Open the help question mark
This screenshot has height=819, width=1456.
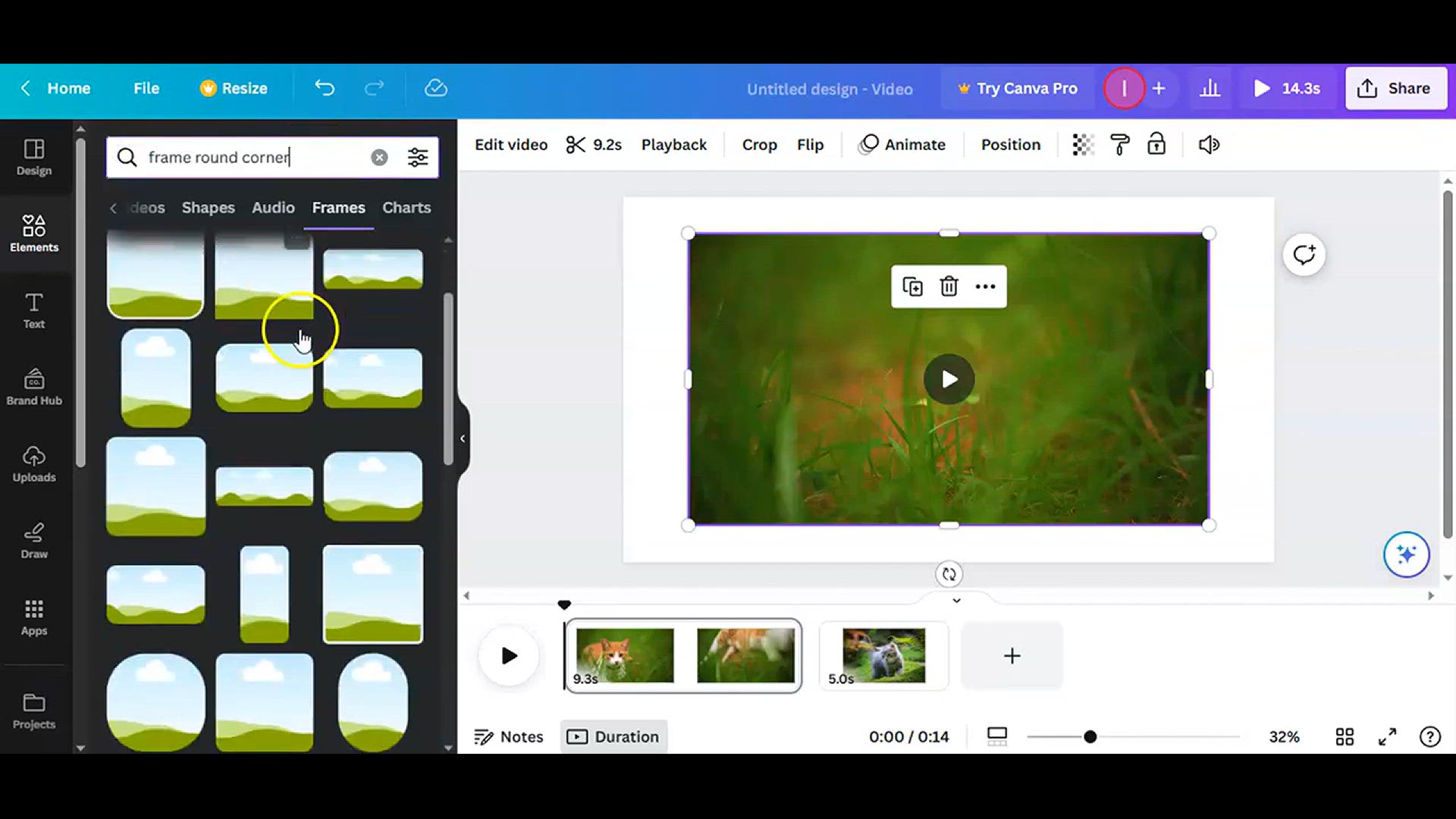[x=1429, y=736]
